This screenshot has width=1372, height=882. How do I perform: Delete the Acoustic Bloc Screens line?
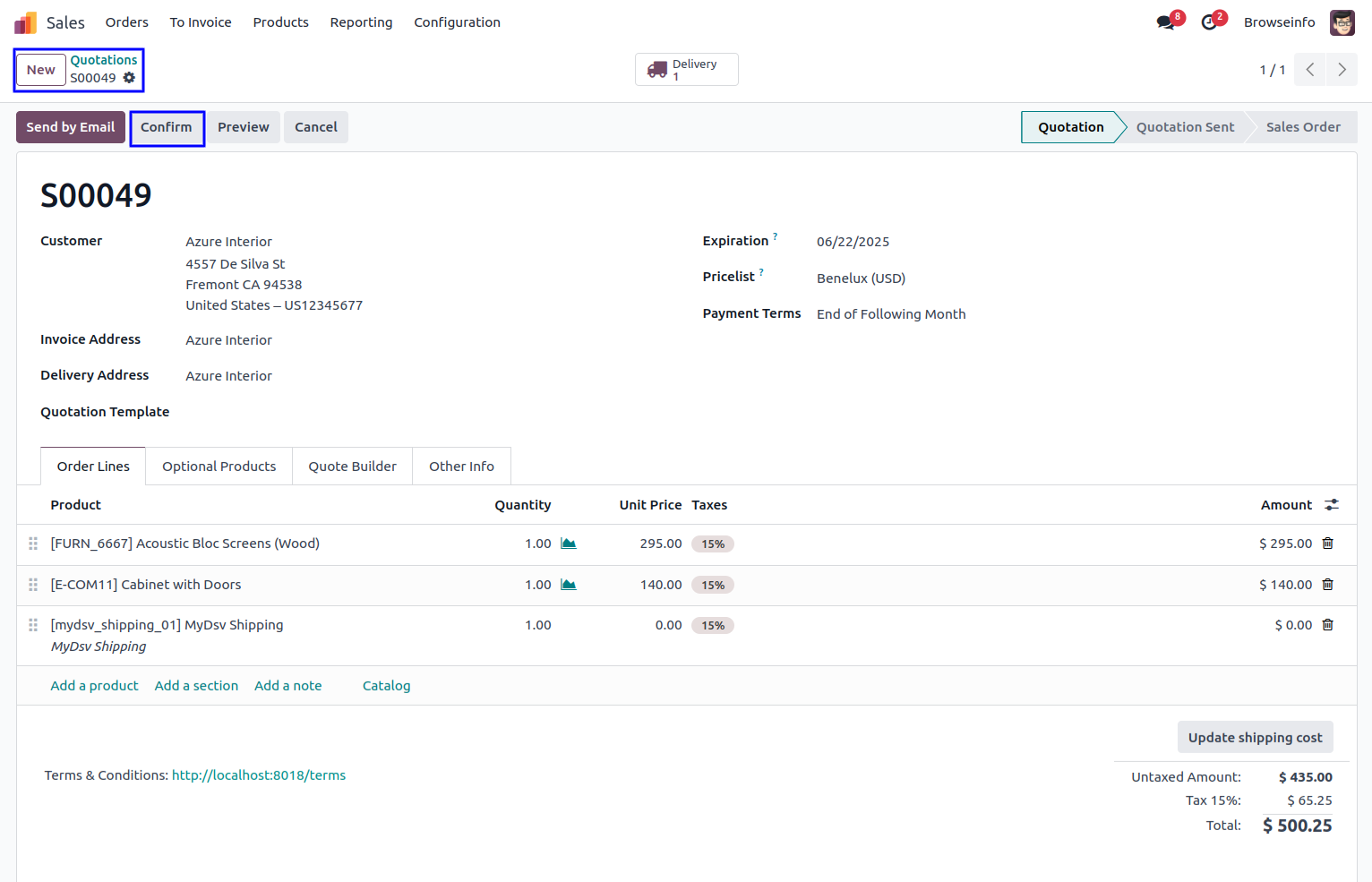[x=1328, y=544]
